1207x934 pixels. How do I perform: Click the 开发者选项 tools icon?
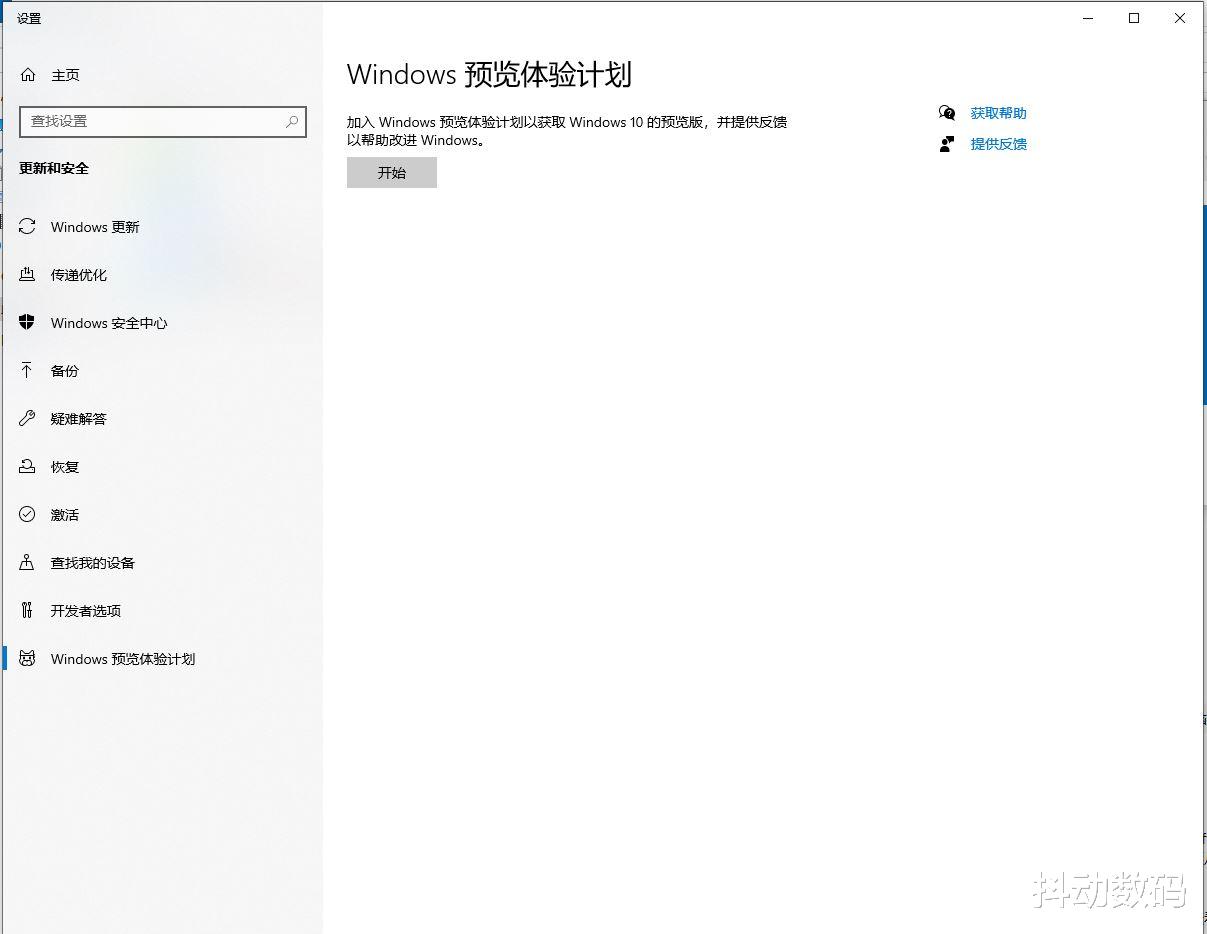click(x=27, y=611)
